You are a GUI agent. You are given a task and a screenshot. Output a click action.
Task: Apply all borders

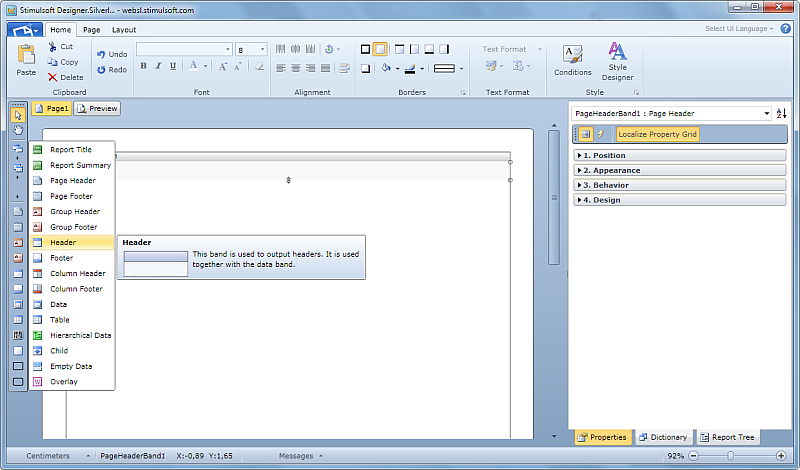click(x=365, y=49)
